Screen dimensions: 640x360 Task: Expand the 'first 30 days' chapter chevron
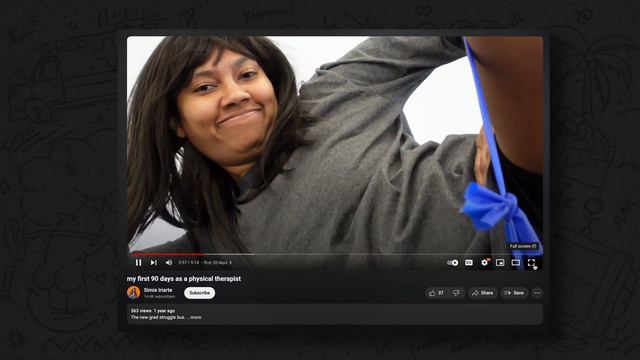(231, 262)
